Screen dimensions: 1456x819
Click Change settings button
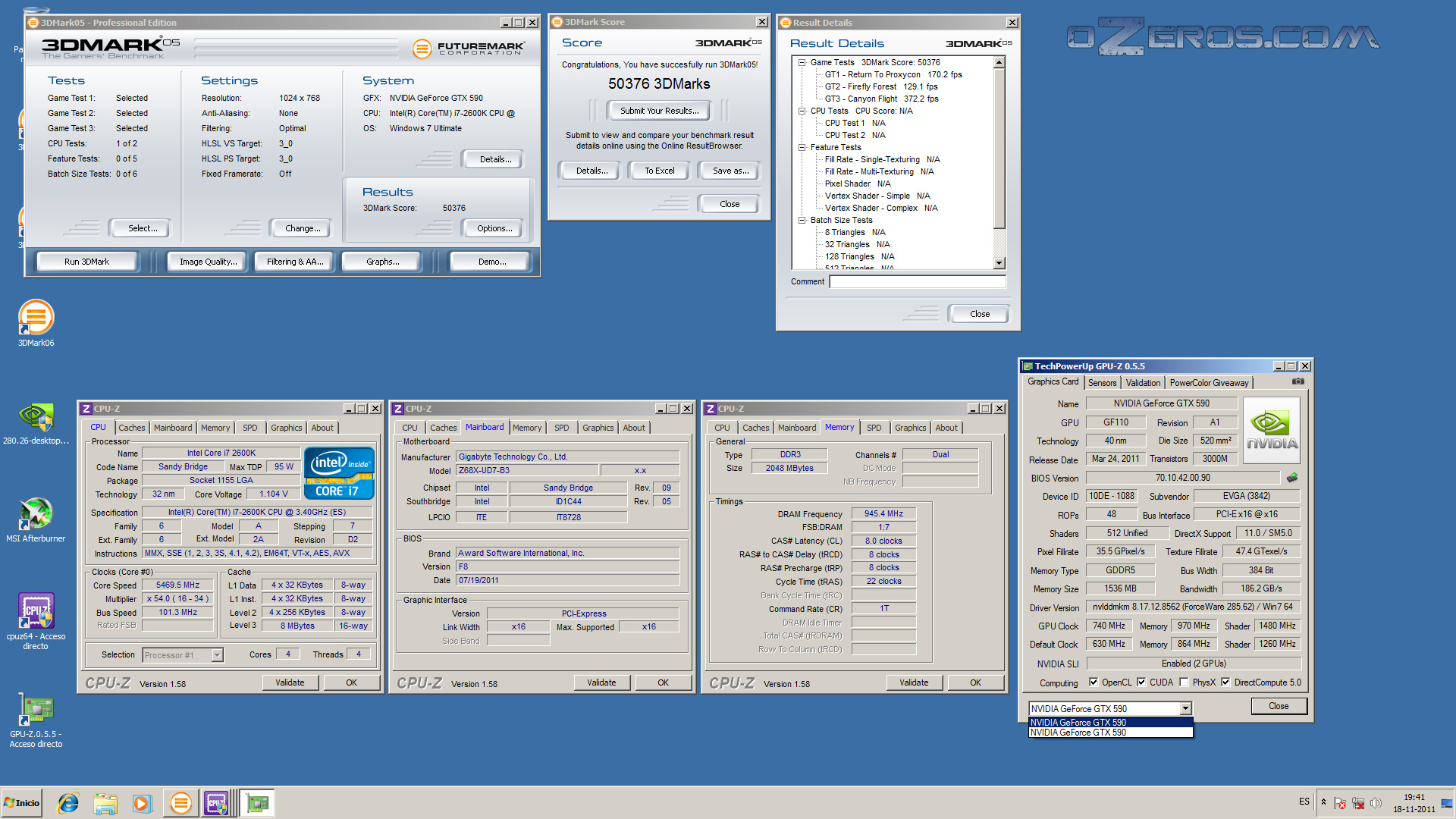[x=303, y=228]
